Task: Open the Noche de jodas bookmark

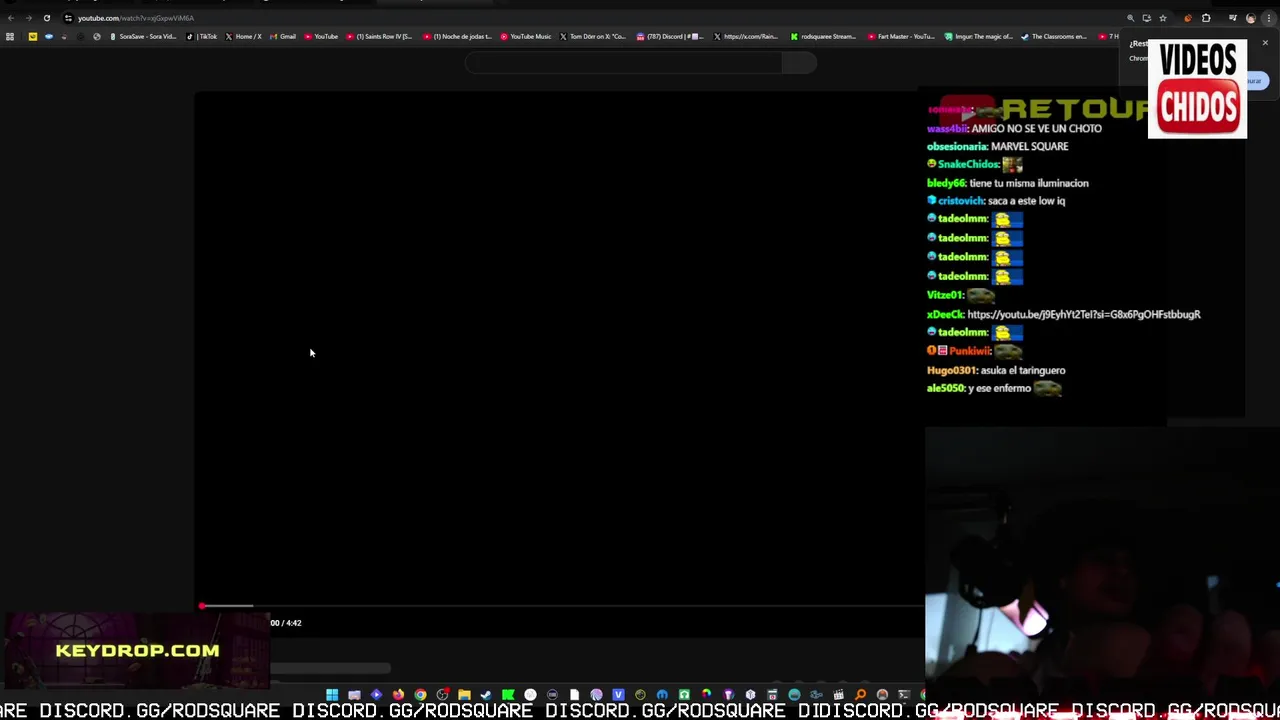Action: click(458, 37)
